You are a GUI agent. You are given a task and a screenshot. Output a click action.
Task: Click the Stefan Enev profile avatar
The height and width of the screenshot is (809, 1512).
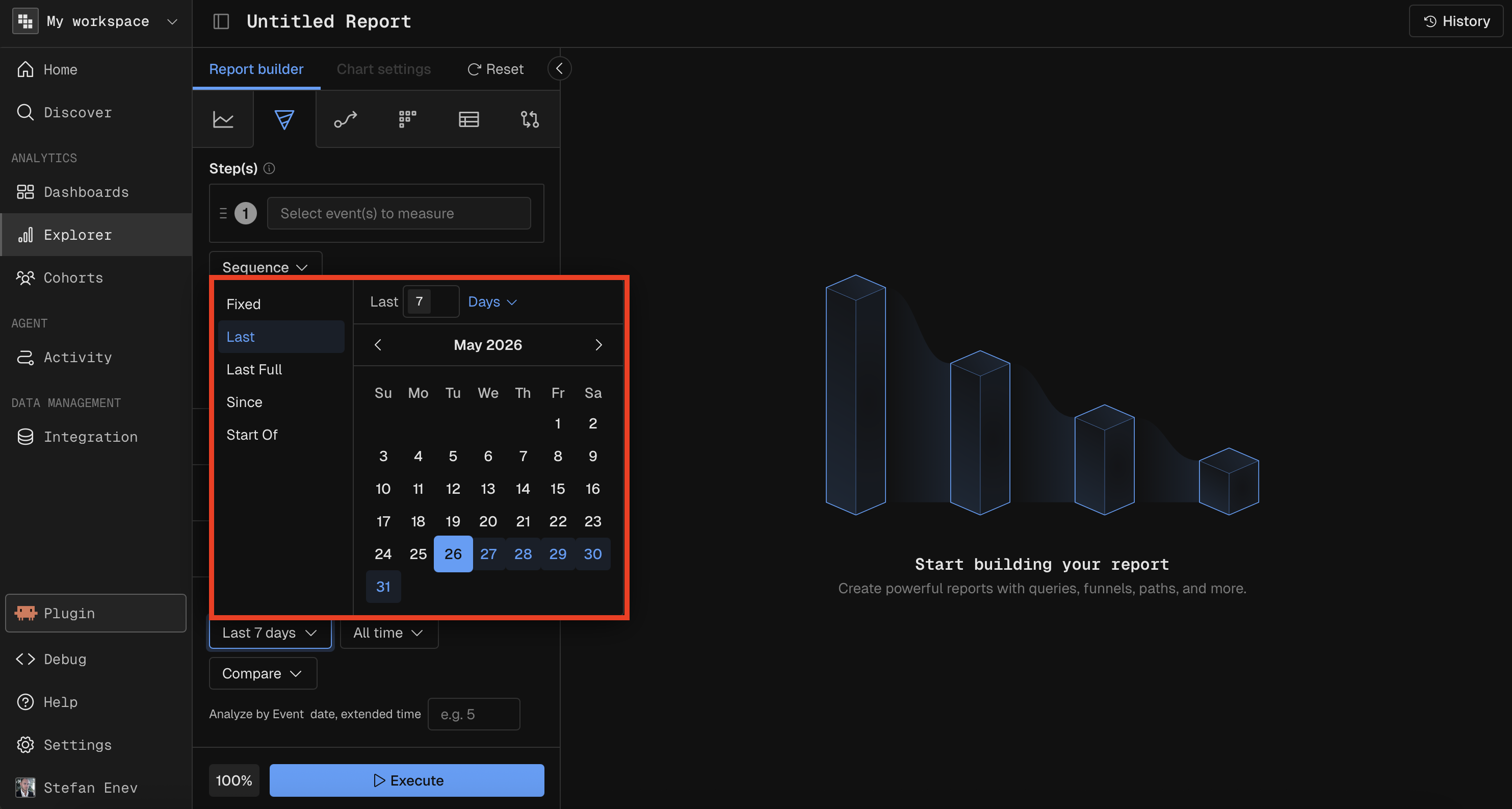click(25, 787)
